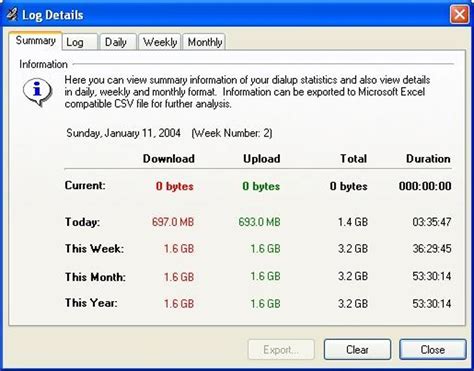Click the Upload column header
474x371 pixels.
262,159
